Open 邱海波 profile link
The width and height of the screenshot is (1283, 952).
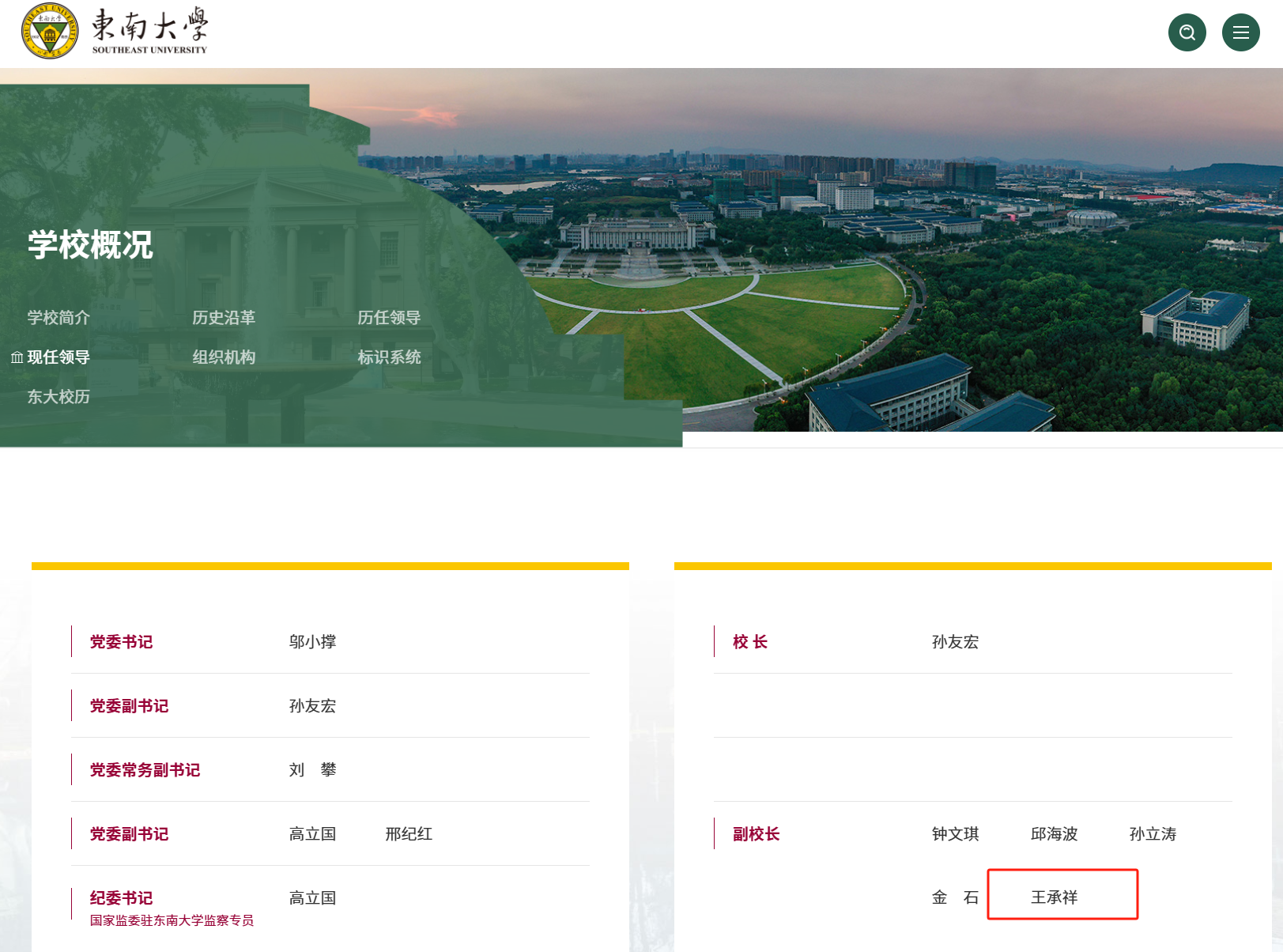pyautogui.click(x=1054, y=834)
